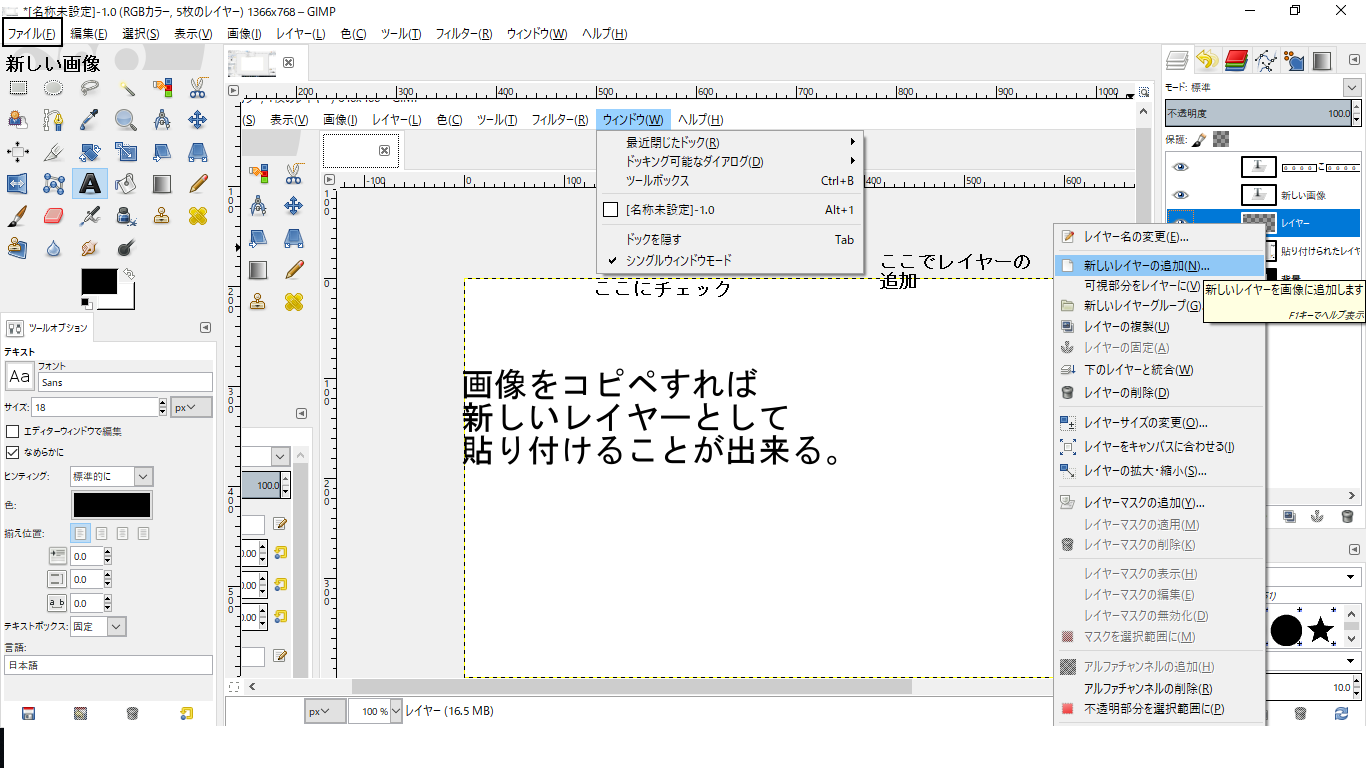Select the Paintbrush tool
The image size is (1366, 768).
tap(18, 216)
